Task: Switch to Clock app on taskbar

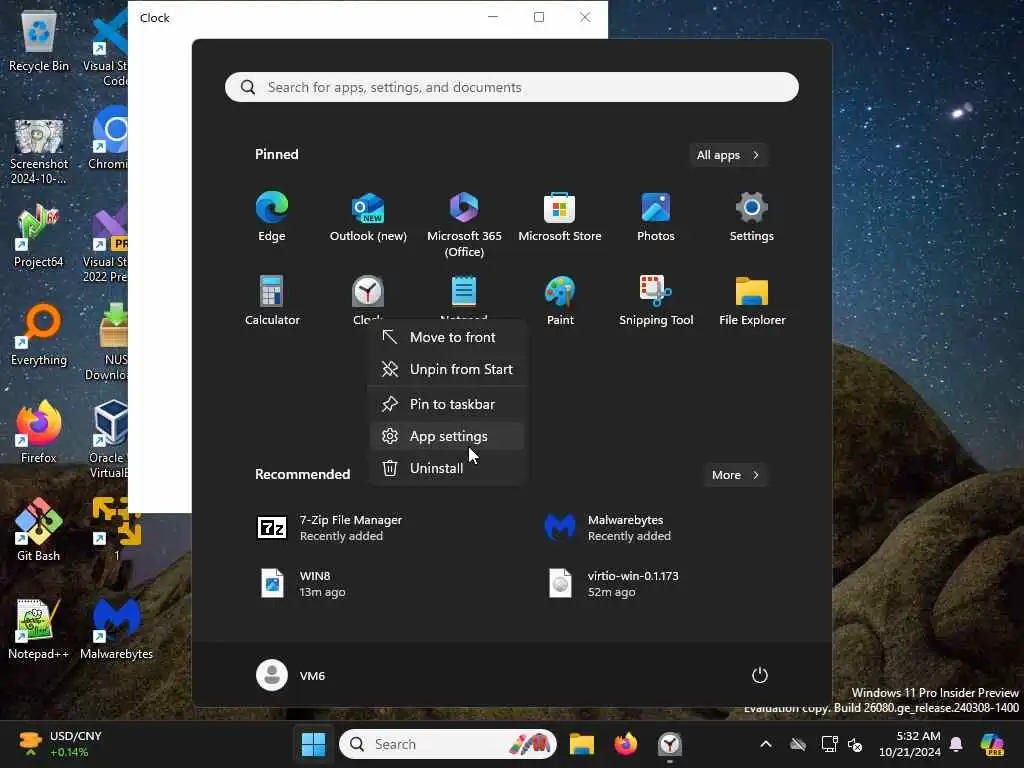Action: pyautogui.click(x=669, y=744)
